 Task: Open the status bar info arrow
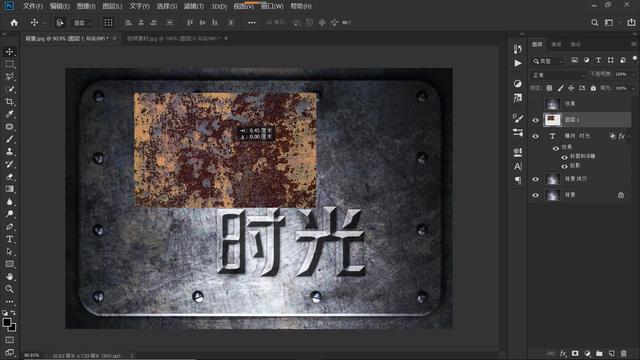(131, 356)
